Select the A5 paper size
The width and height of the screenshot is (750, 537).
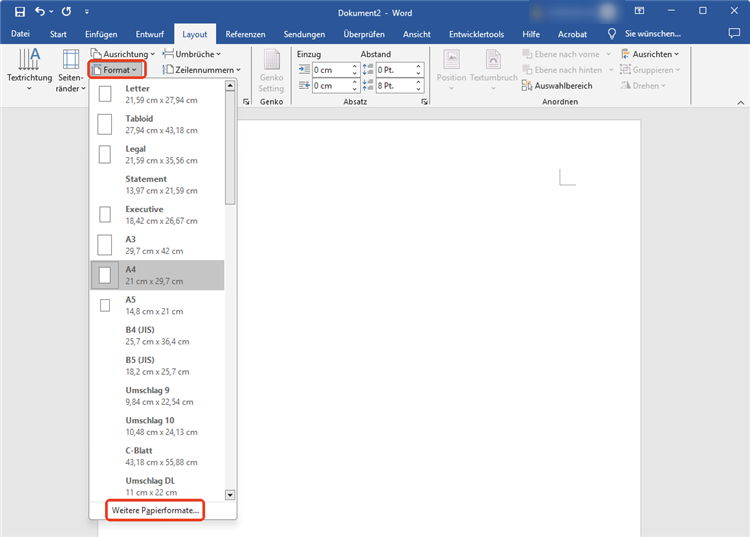point(157,305)
